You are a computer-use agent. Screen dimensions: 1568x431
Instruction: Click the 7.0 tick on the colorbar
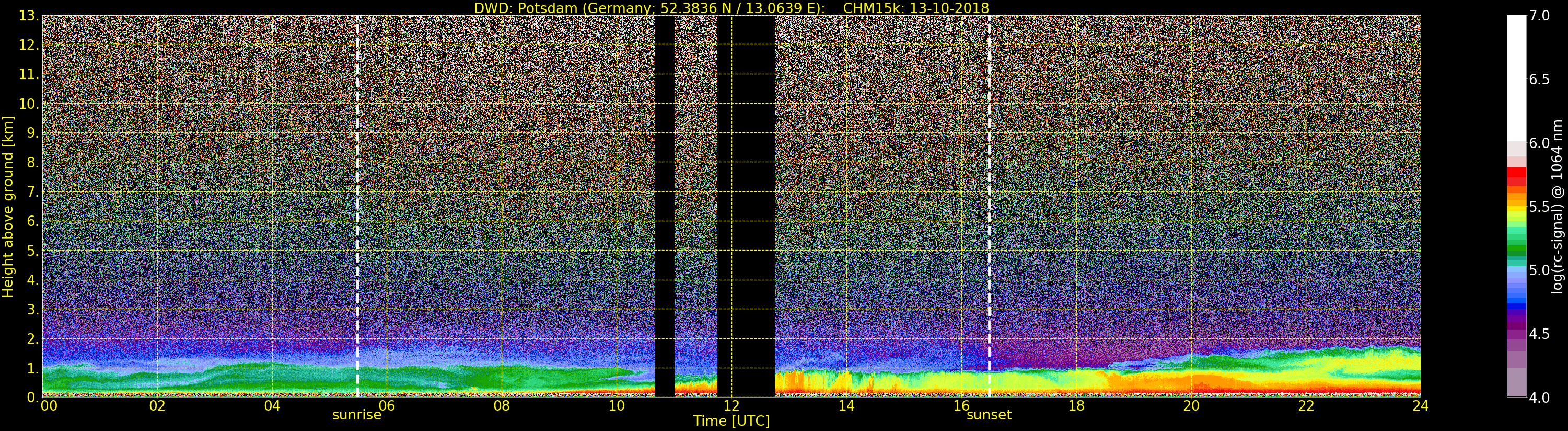pos(1539,16)
